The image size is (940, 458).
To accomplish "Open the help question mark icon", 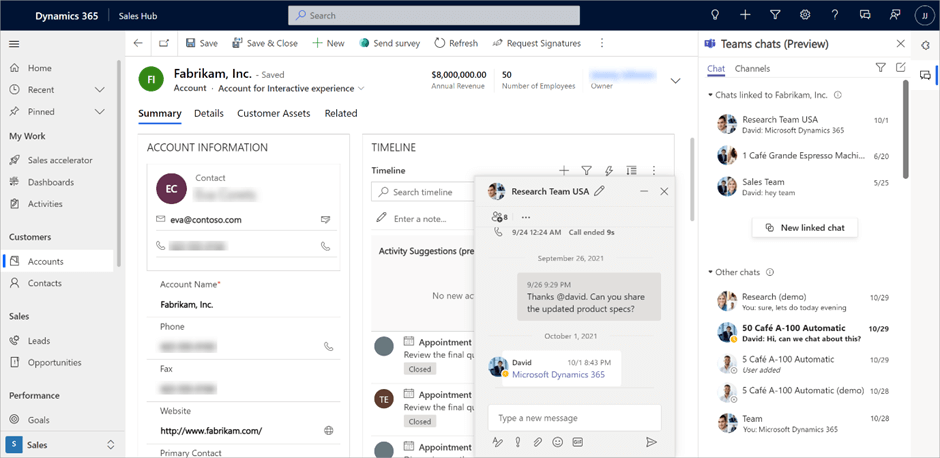I will (x=835, y=15).
